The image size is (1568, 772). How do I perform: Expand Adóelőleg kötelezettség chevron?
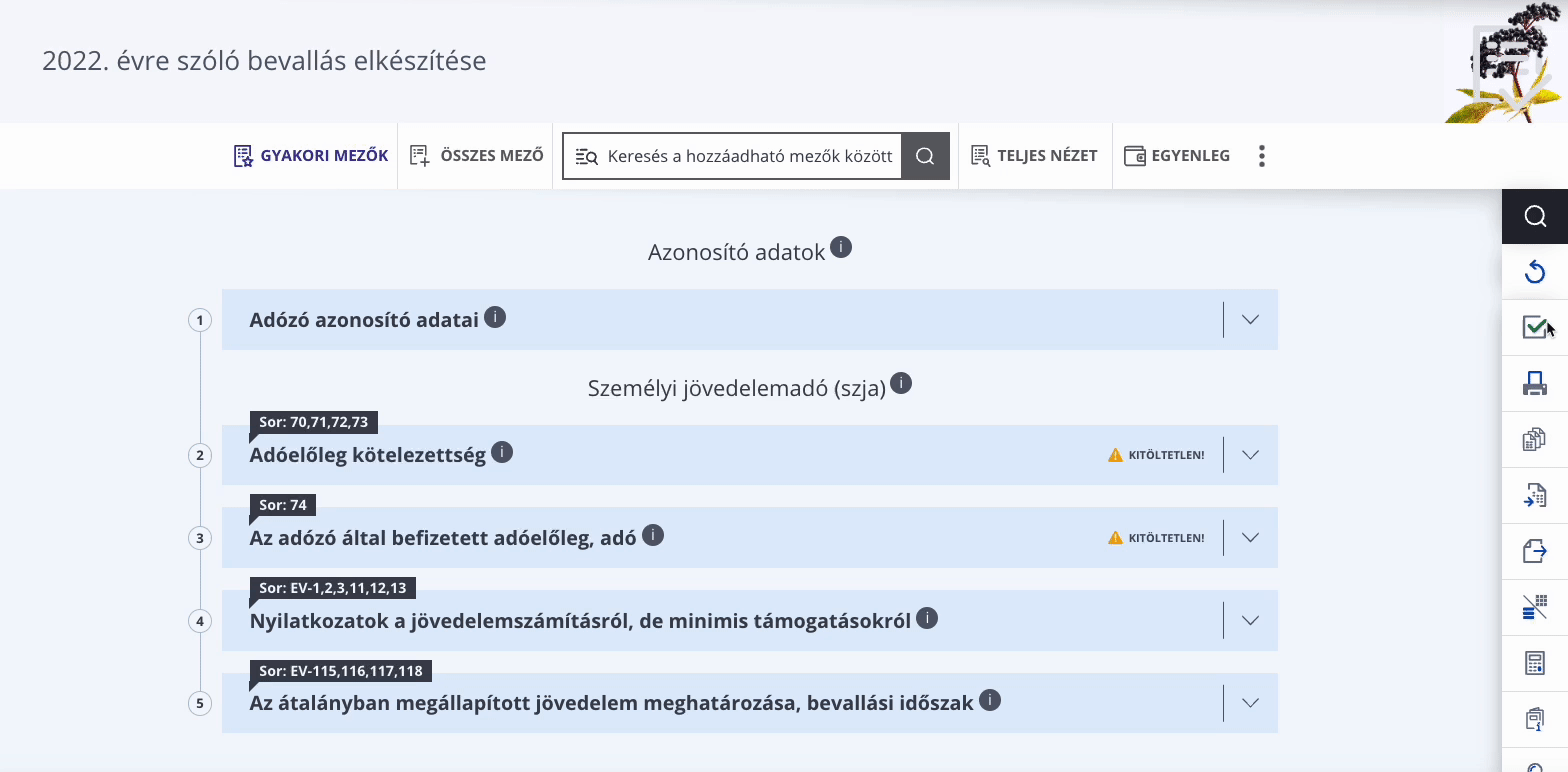pos(1250,455)
